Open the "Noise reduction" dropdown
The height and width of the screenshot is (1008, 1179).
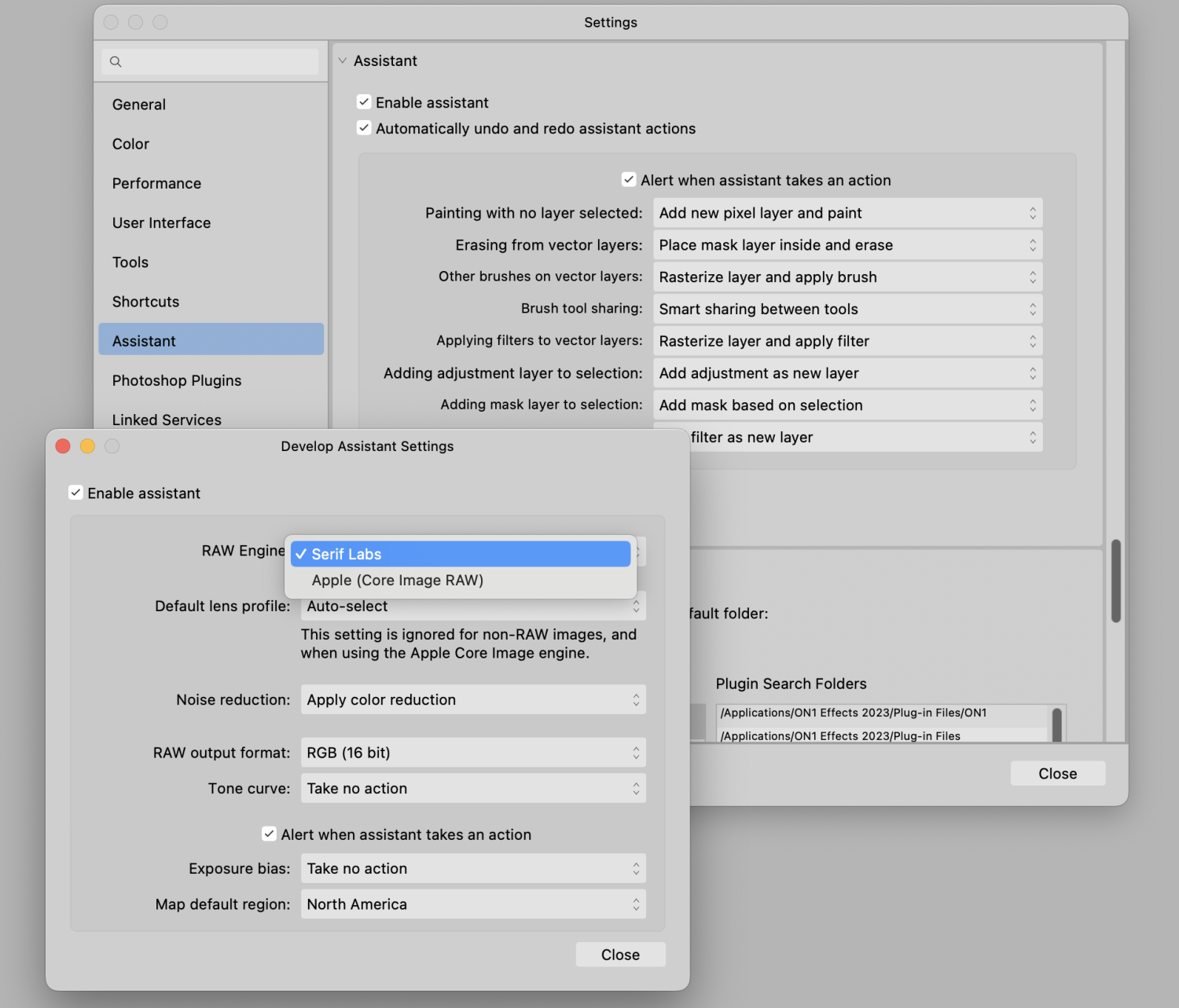point(472,699)
